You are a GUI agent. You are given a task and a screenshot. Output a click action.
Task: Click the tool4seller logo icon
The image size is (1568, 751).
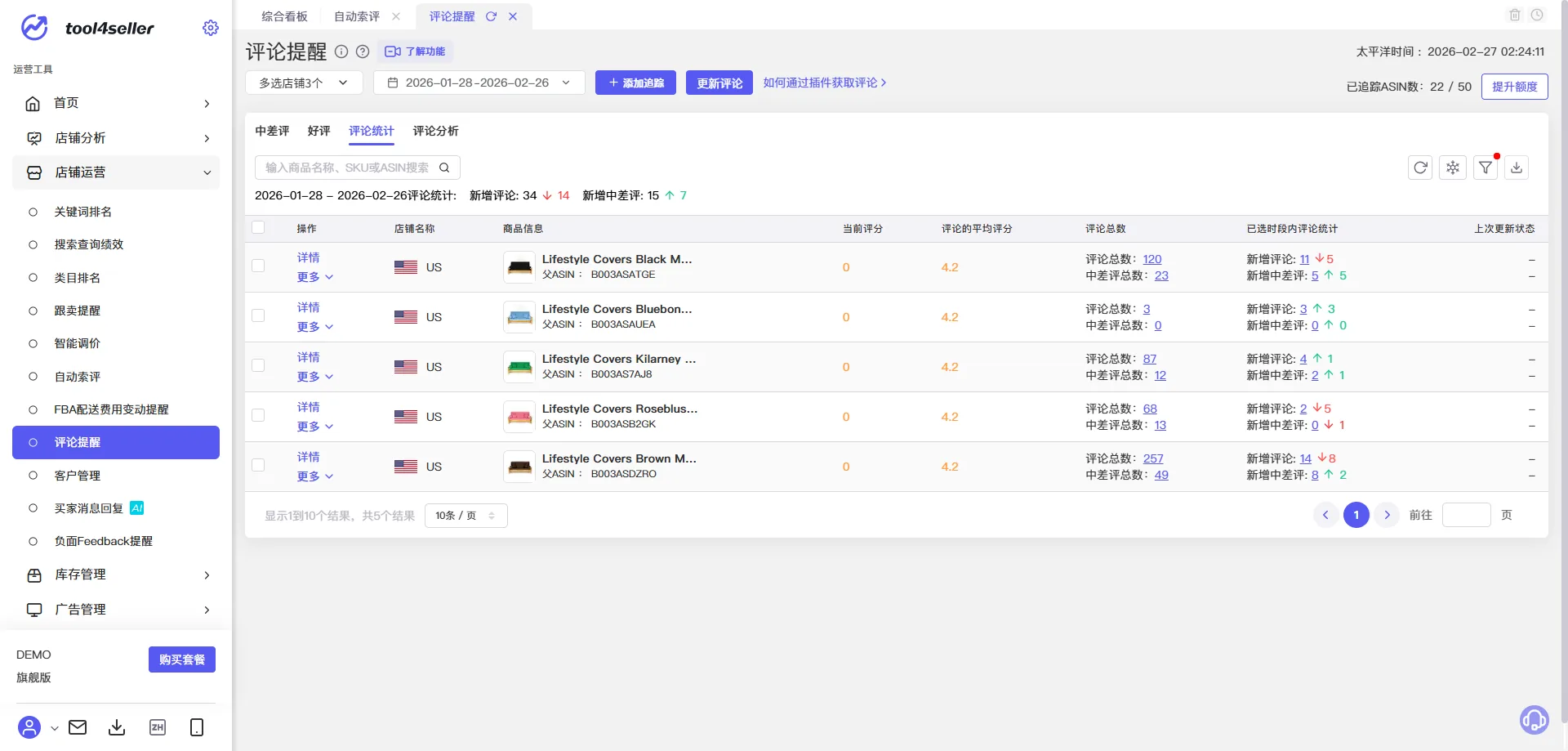pos(34,28)
